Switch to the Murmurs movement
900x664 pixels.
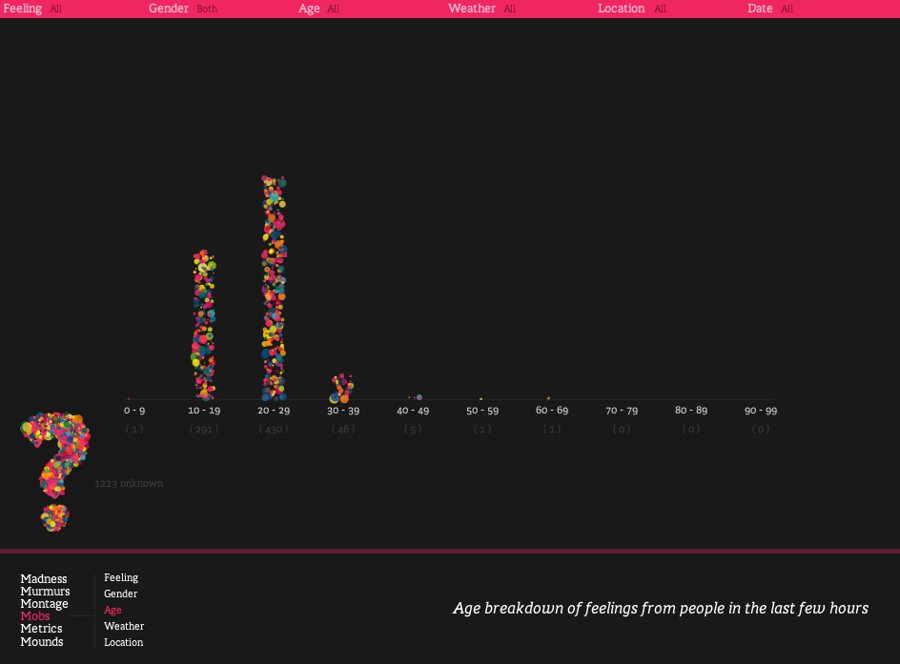(x=45, y=591)
